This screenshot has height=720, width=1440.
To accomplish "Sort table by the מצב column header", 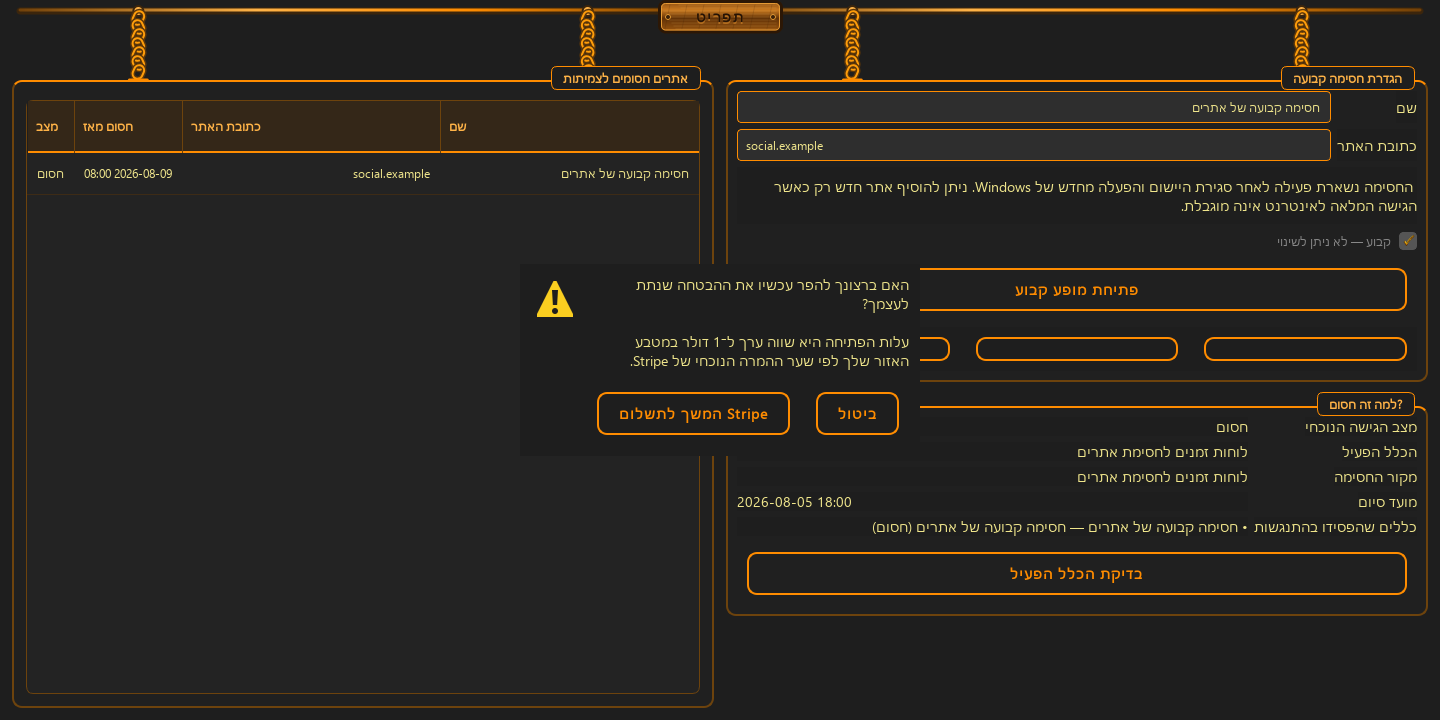I will pyautogui.click(x=51, y=127).
